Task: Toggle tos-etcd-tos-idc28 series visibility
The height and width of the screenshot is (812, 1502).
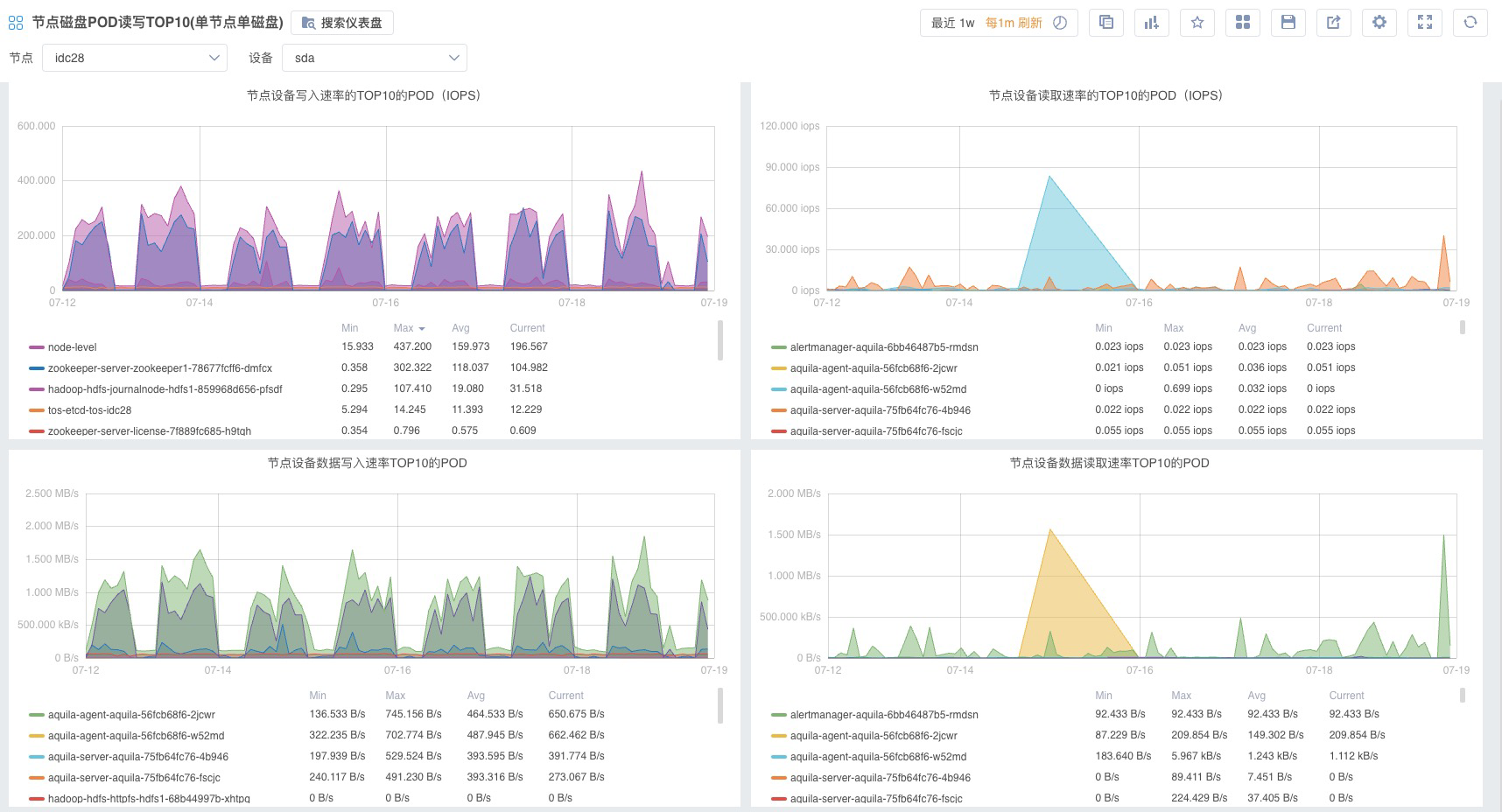Action: 90,410
